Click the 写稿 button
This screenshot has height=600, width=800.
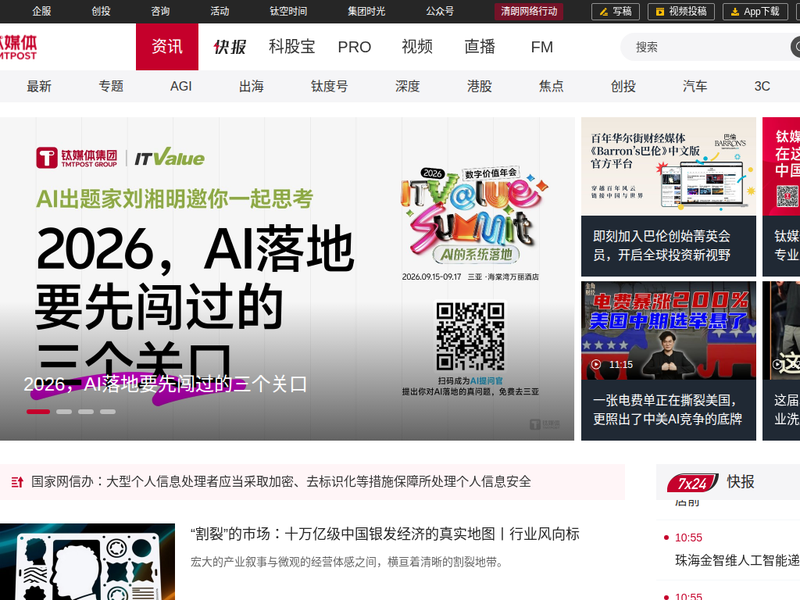(615, 11)
